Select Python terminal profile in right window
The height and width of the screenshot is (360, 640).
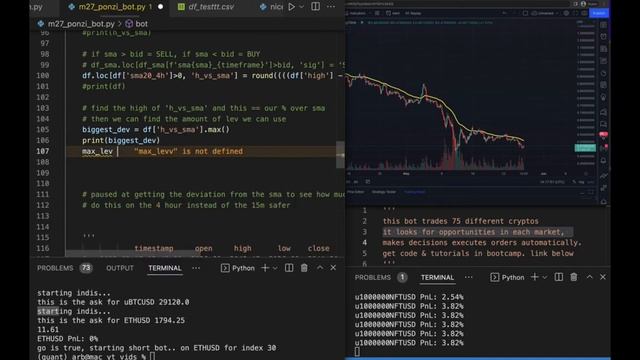507,278
